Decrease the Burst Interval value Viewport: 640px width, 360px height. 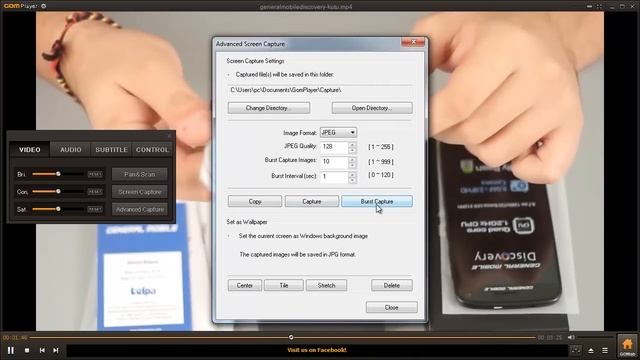352,180
